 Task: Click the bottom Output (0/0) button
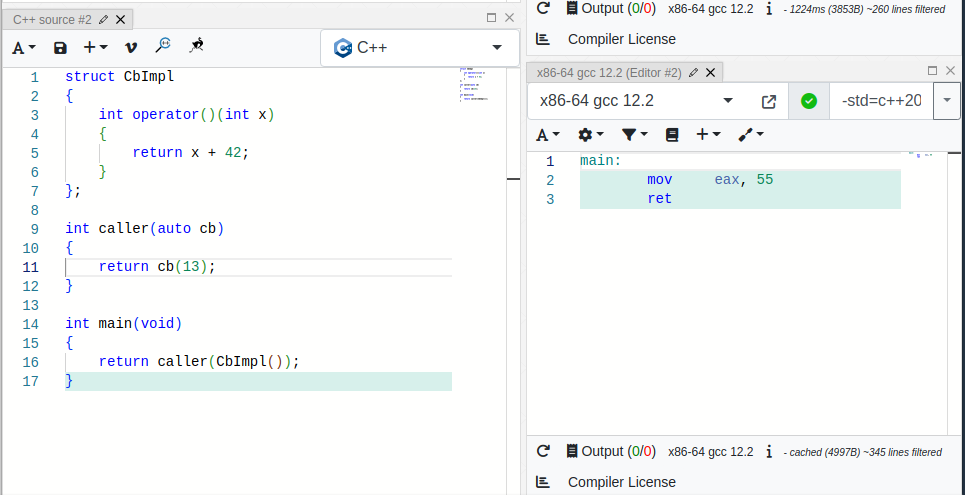tap(609, 451)
